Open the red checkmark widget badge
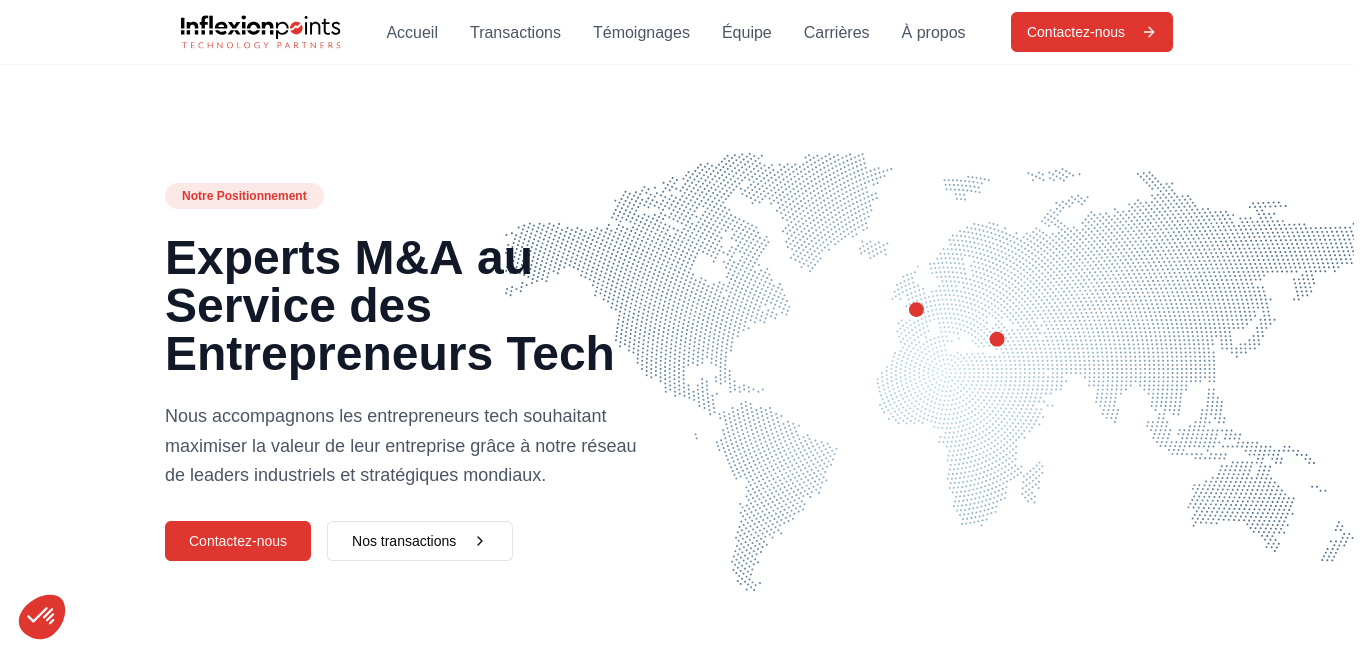 pos(42,617)
